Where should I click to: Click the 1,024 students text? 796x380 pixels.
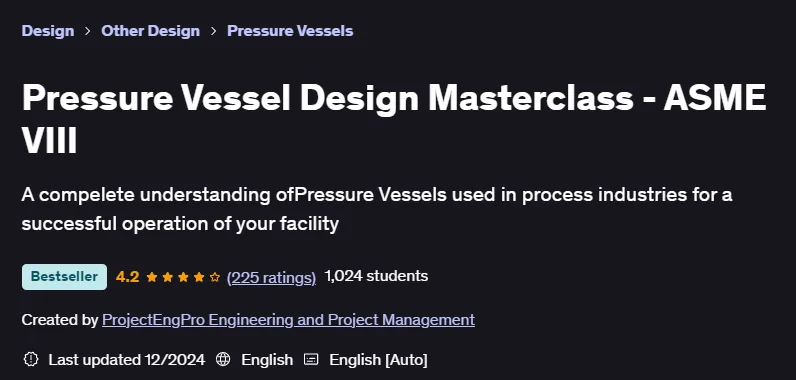376,276
